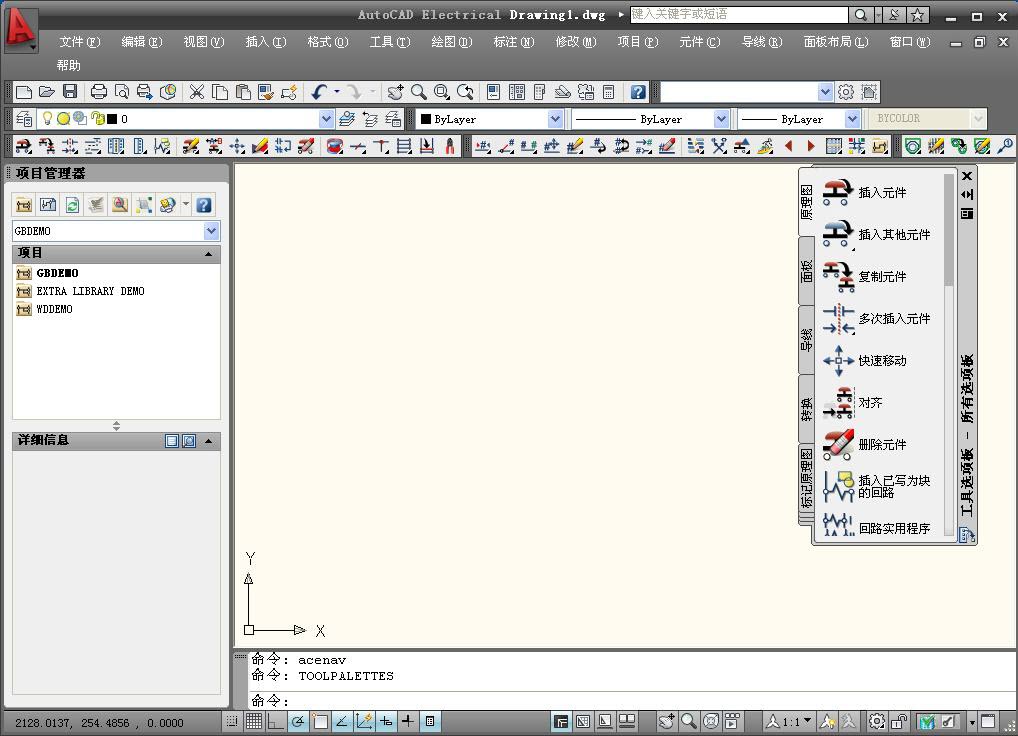Toggle grid display in the status bar
Screen dimensions: 1018x736
coord(254,721)
